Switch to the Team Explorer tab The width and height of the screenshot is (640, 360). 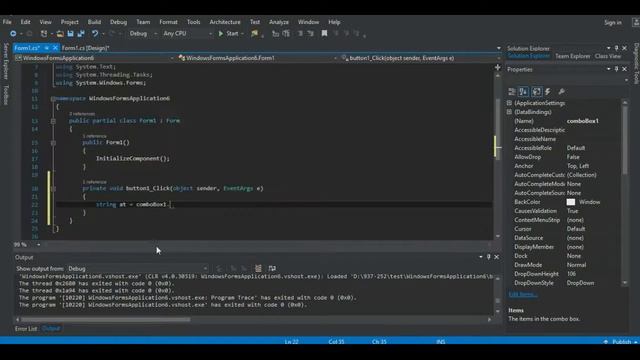click(572, 56)
